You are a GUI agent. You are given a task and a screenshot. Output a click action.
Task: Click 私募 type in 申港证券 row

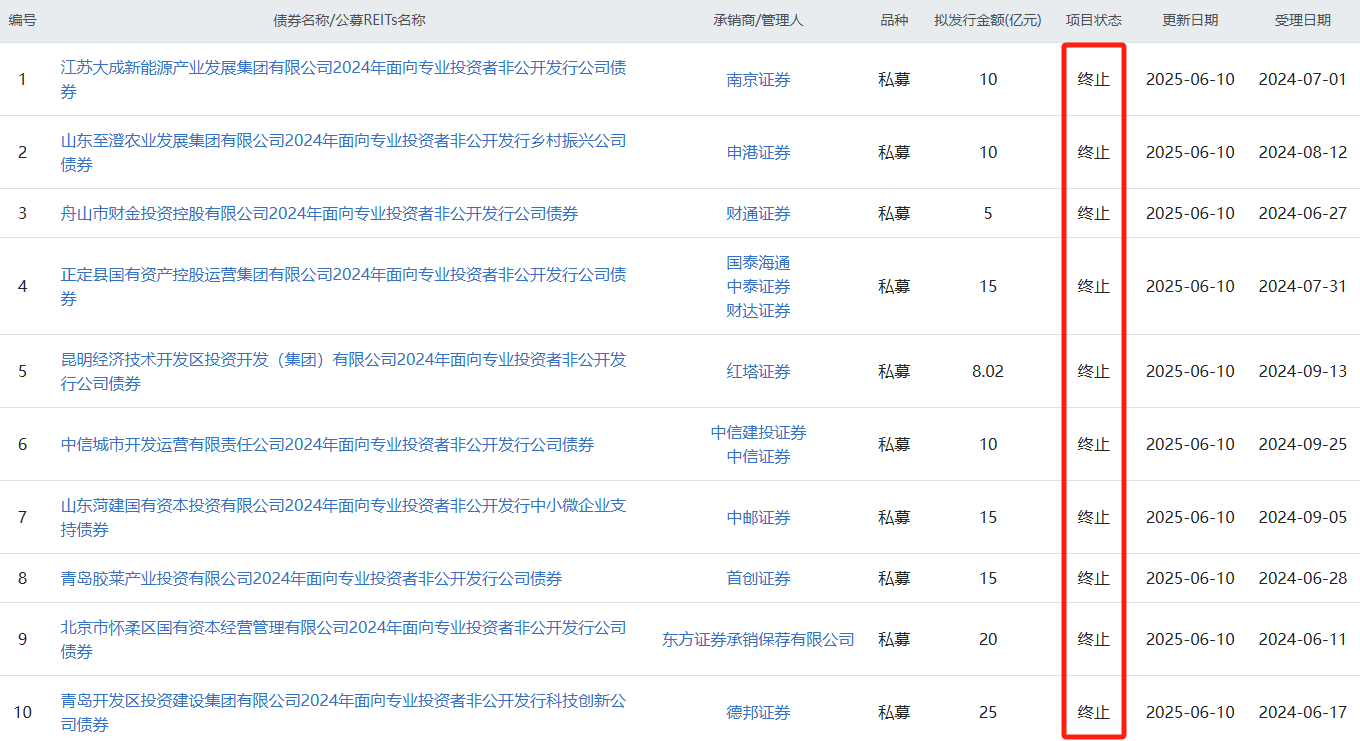click(894, 152)
